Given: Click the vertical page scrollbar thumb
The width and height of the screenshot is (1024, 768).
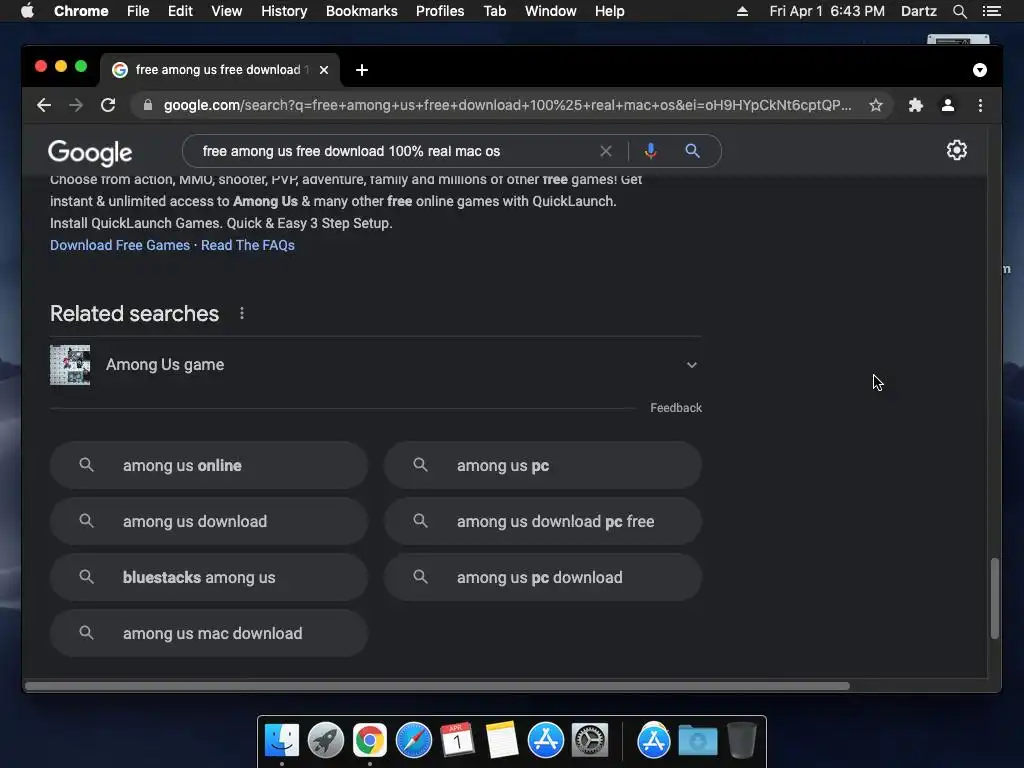Looking at the screenshot, I should 994,598.
